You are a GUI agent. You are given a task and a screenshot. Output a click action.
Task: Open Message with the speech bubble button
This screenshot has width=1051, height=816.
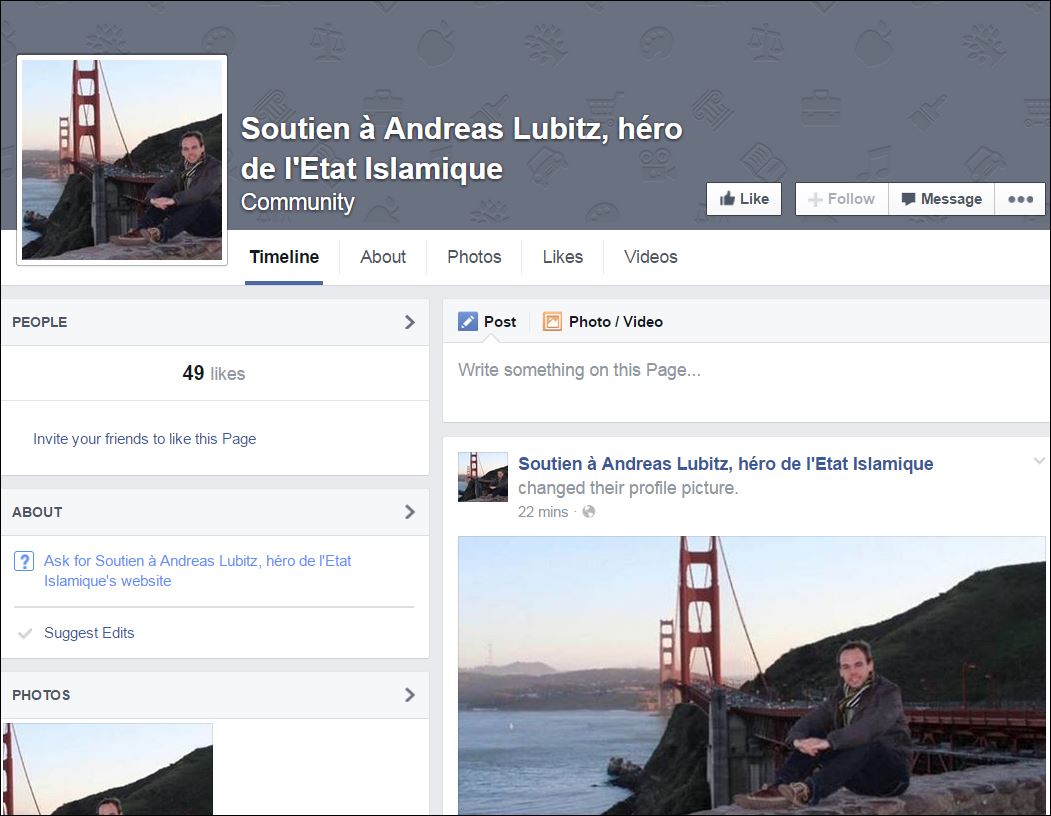coord(941,199)
